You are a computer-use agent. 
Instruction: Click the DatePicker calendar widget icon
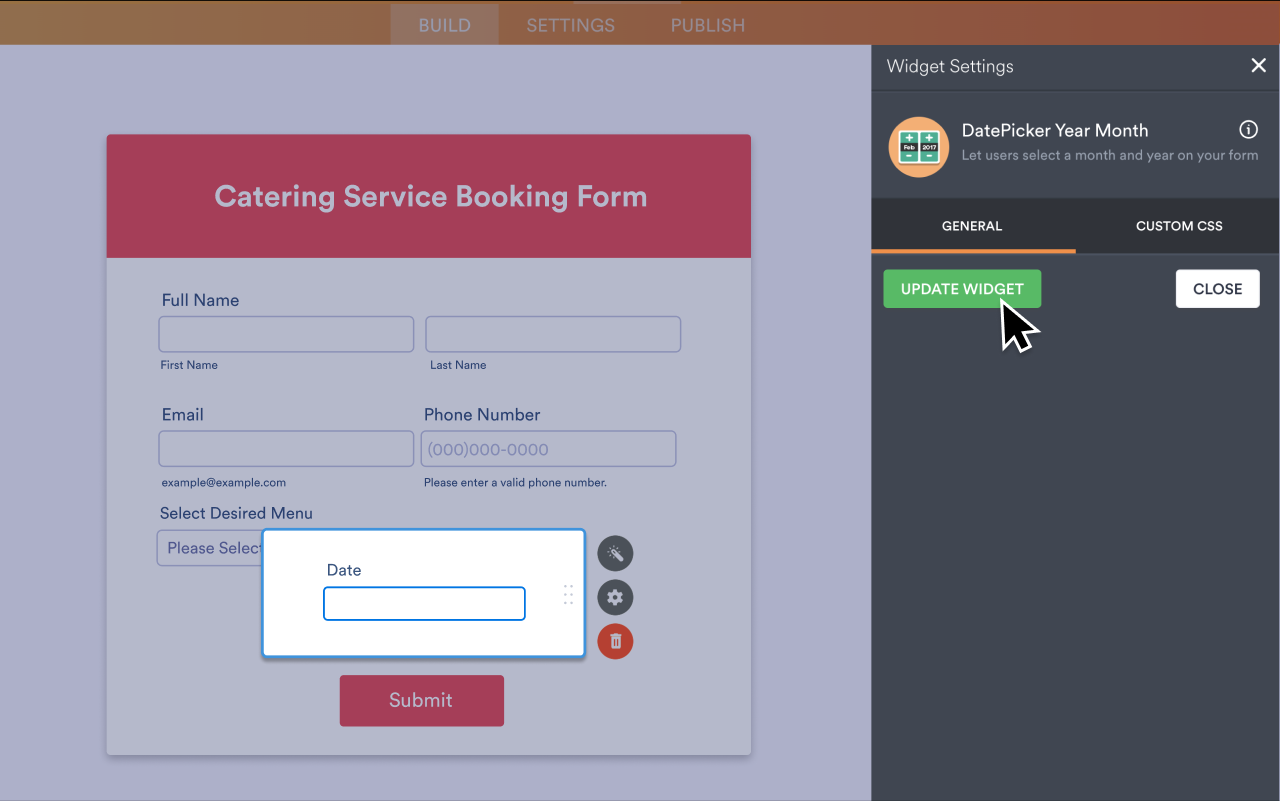coord(918,147)
